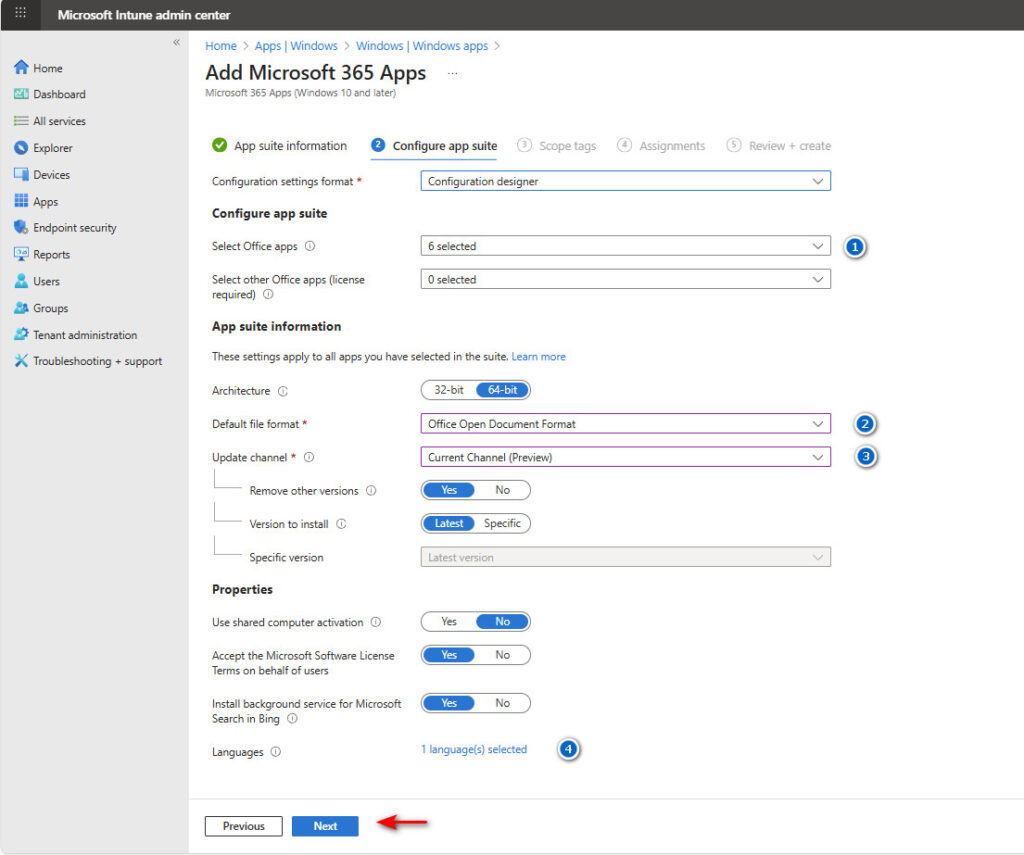The width and height of the screenshot is (1024, 855).
Task: Switch architecture to 32-bit
Action: (x=448, y=390)
